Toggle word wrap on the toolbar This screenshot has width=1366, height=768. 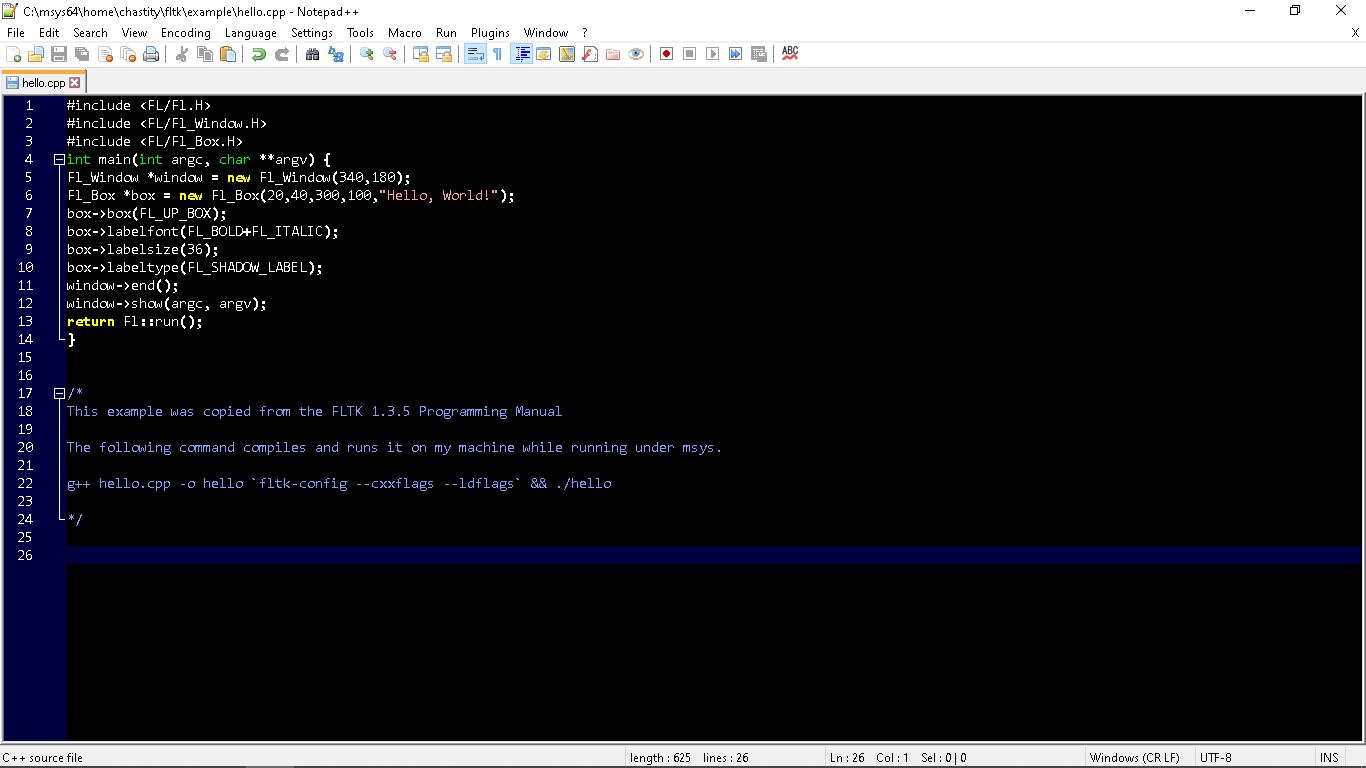475,53
